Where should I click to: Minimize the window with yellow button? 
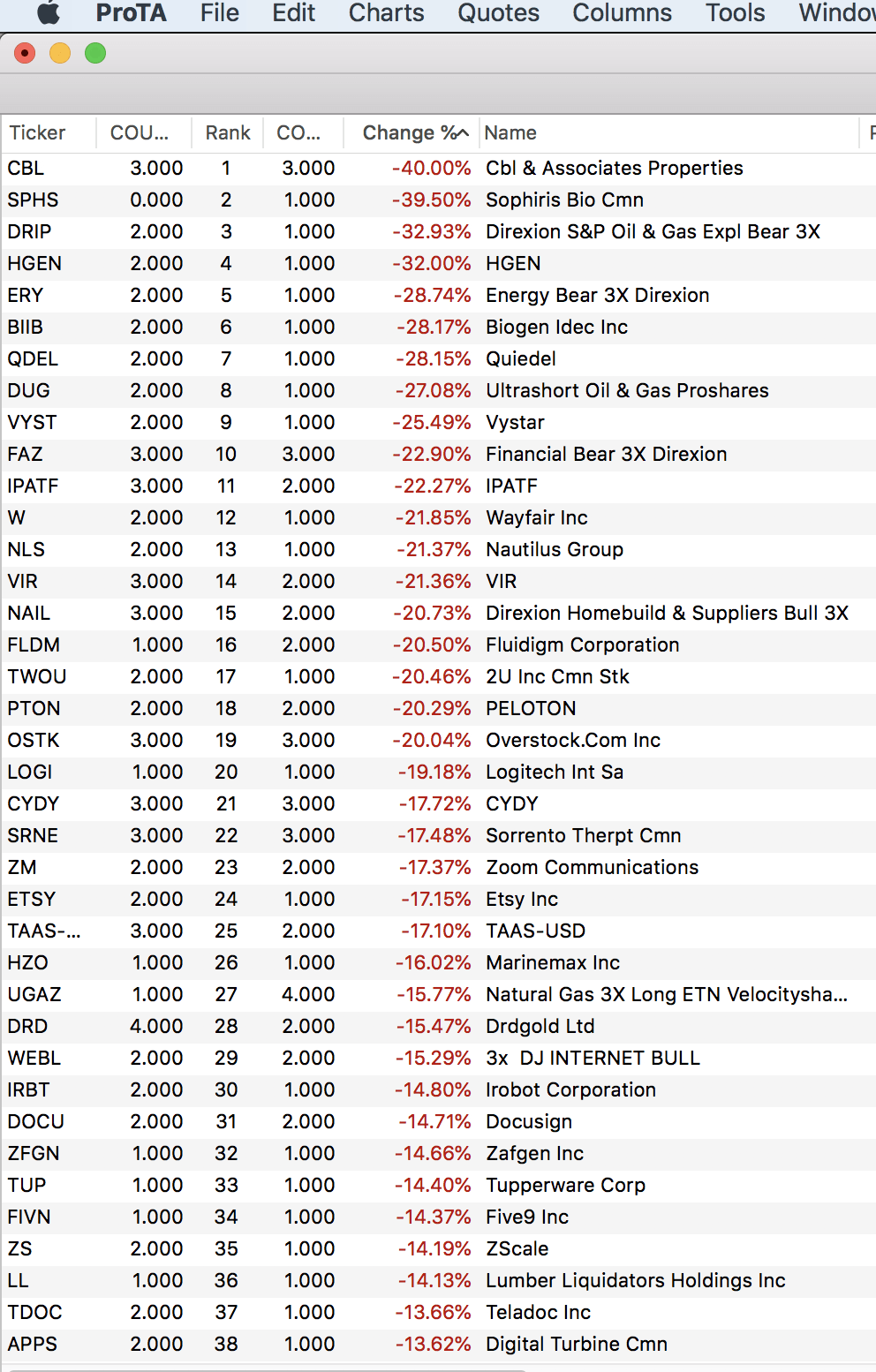[x=60, y=54]
